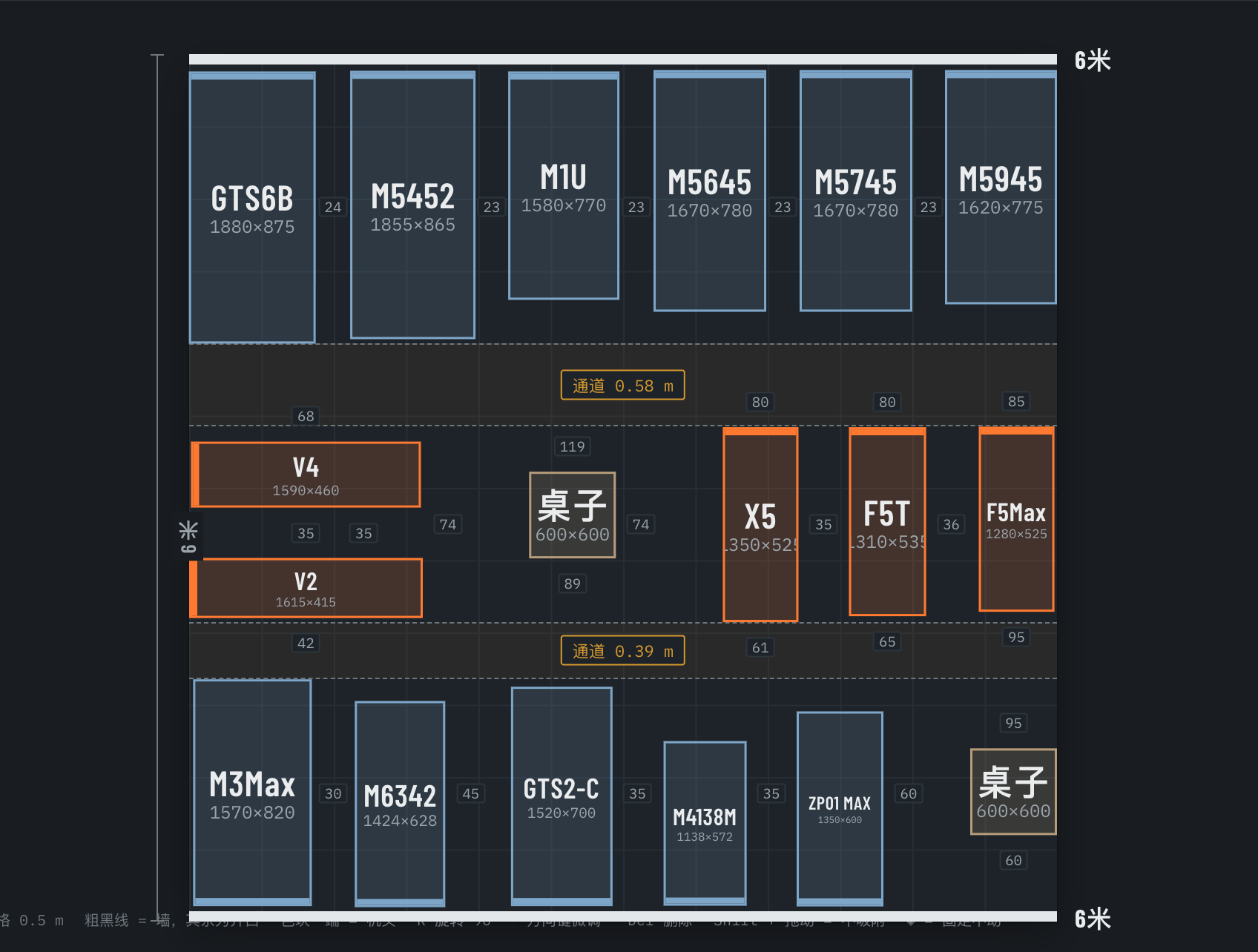Select the GTS2-C 1520×700 block
This screenshot has width=1258, height=952.
point(562,796)
